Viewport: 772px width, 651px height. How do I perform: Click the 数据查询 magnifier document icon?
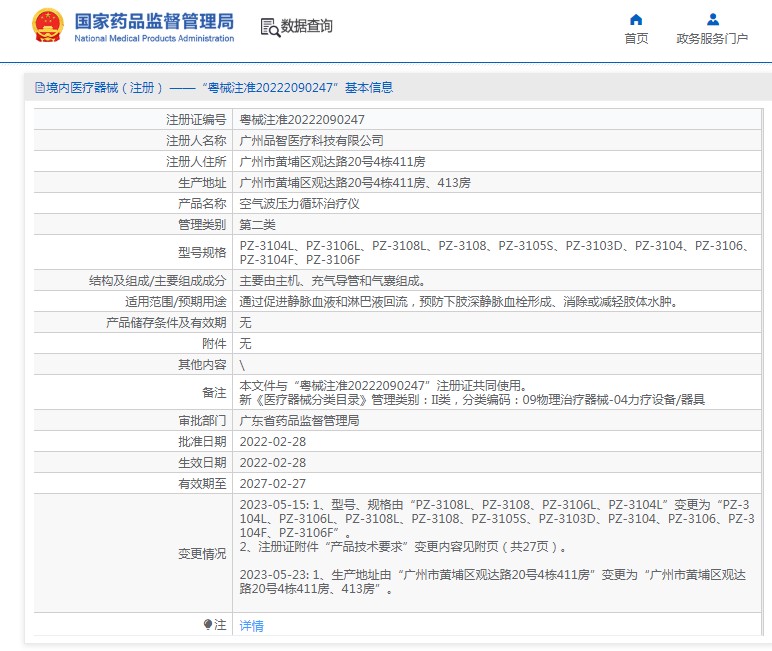click(x=269, y=27)
